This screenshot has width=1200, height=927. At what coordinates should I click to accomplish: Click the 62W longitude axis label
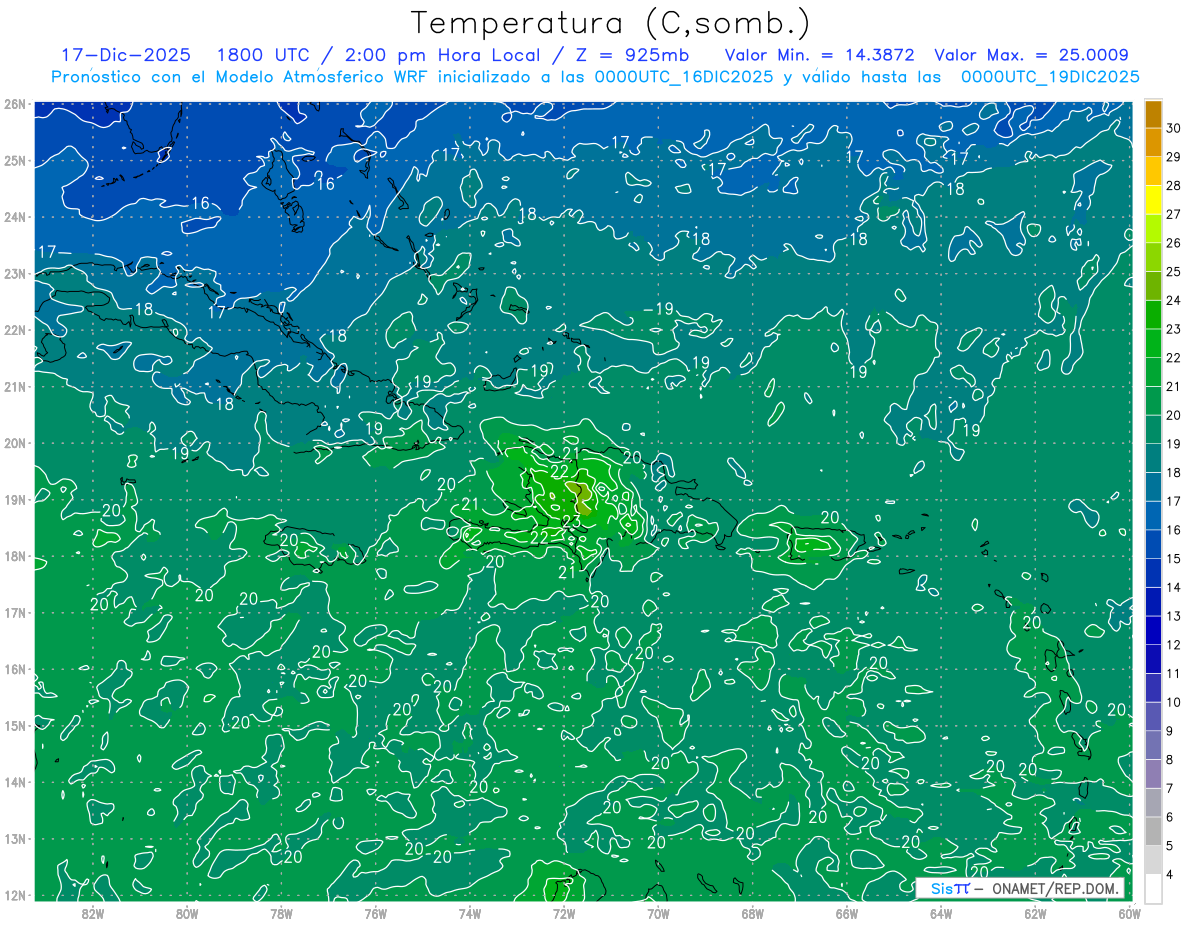click(1035, 912)
